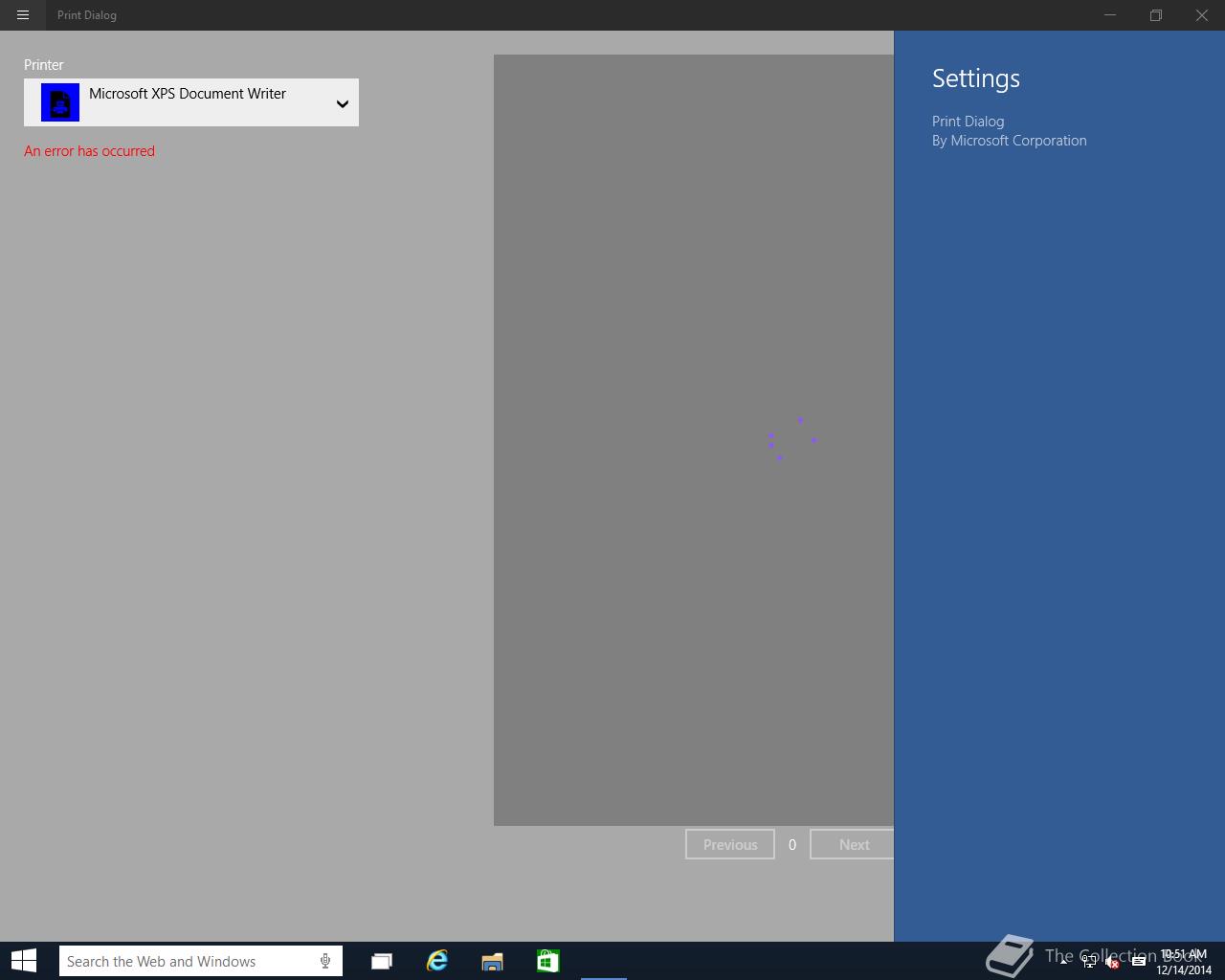Click the network icon in system tray

pos(1089,962)
